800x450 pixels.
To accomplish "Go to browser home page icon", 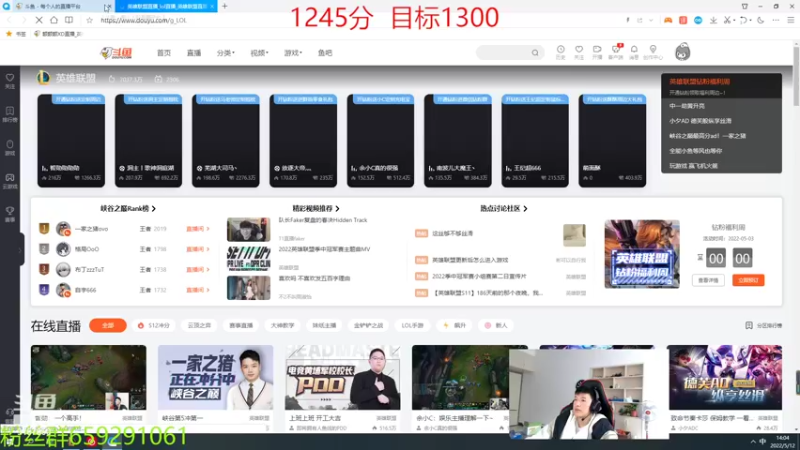I will pos(54,20).
